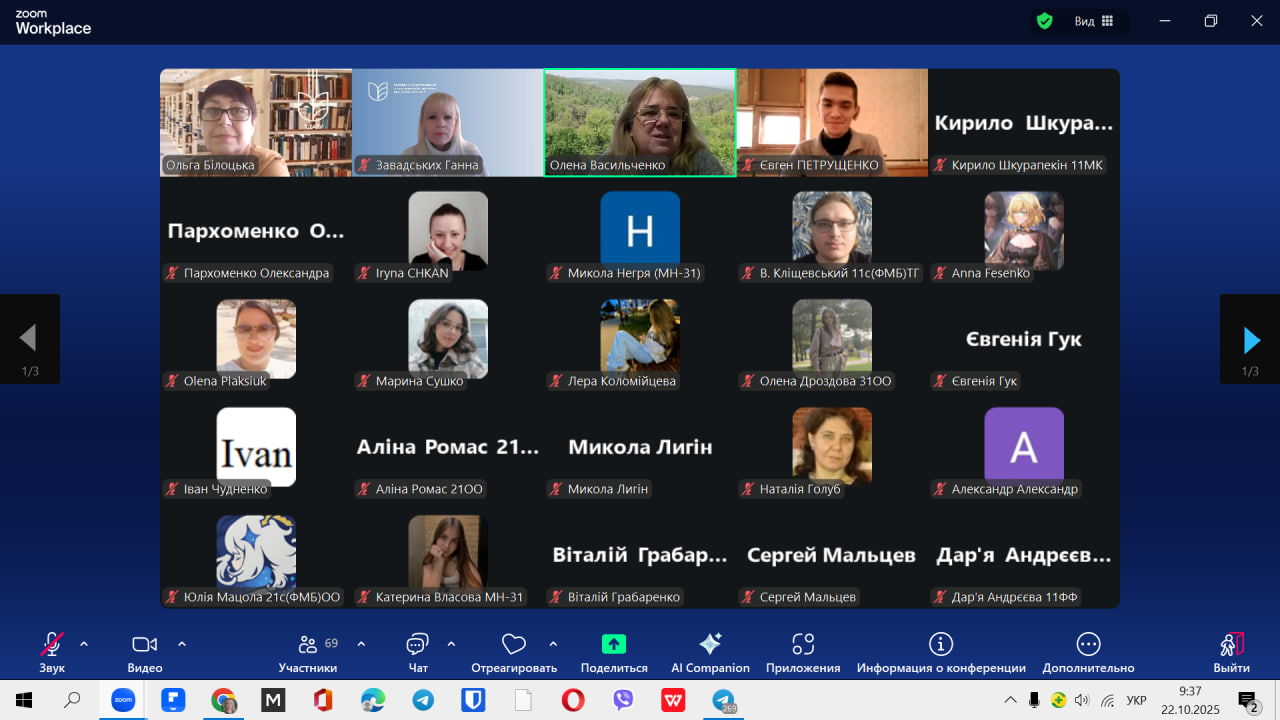1280x720 pixels.
Task: Select Завадських Ганна video tile
Action: (x=448, y=122)
